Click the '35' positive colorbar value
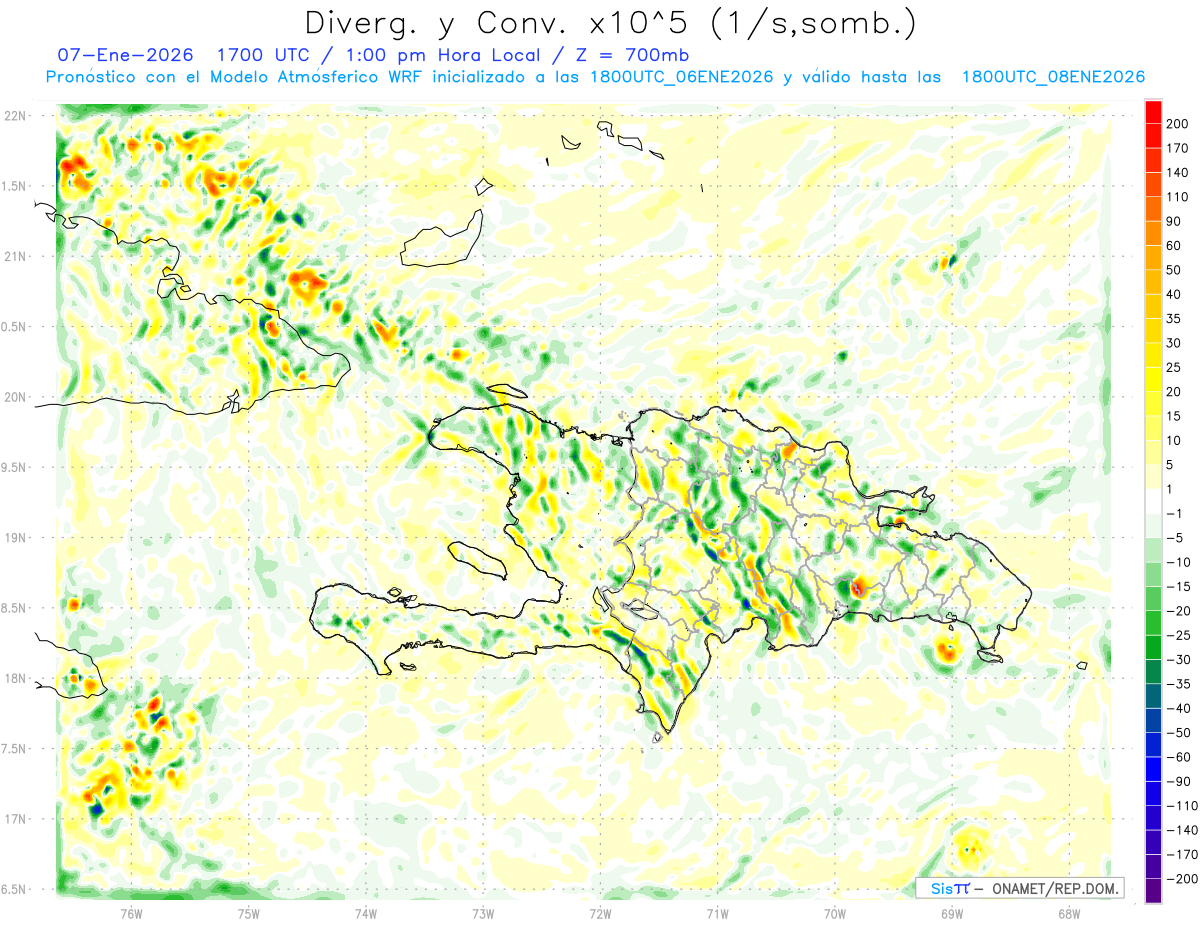 point(1174,319)
